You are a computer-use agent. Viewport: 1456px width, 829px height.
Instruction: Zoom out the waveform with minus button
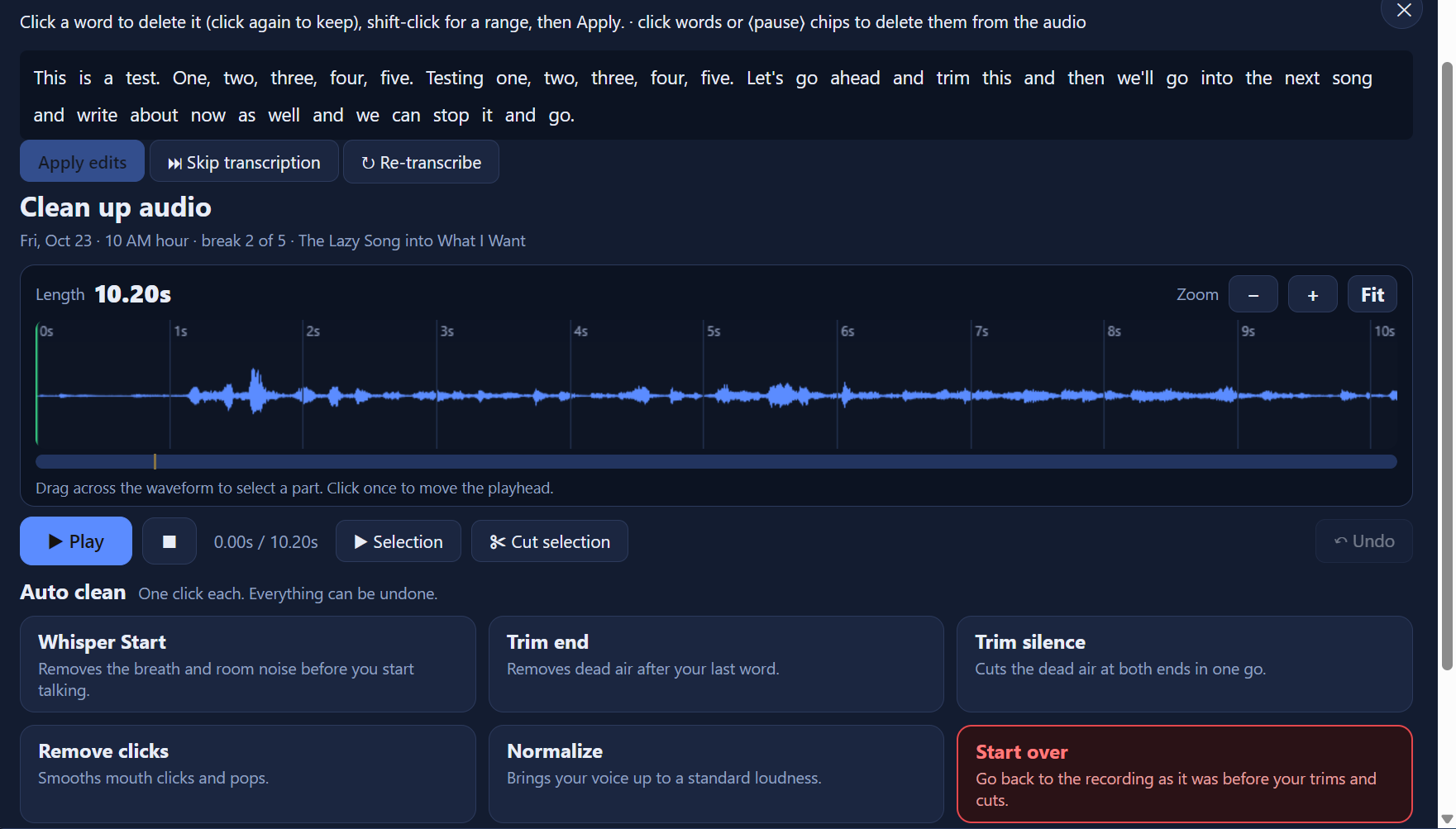(1253, 294)
